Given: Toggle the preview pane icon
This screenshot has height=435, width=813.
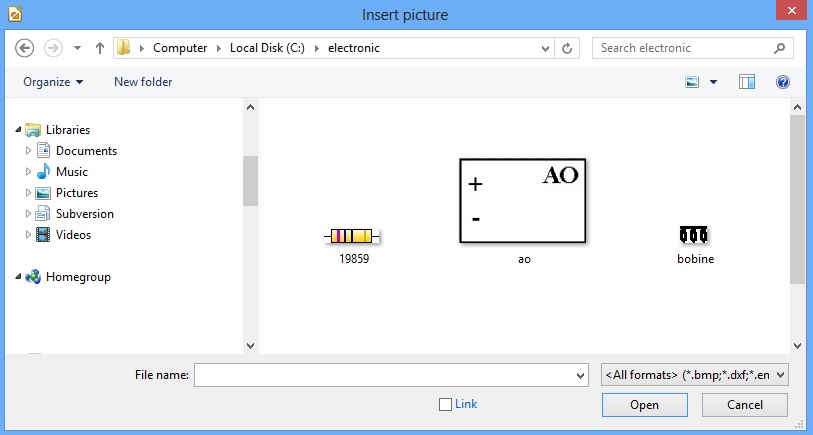Looking at the screenshot, I should (x=747, y=82).
